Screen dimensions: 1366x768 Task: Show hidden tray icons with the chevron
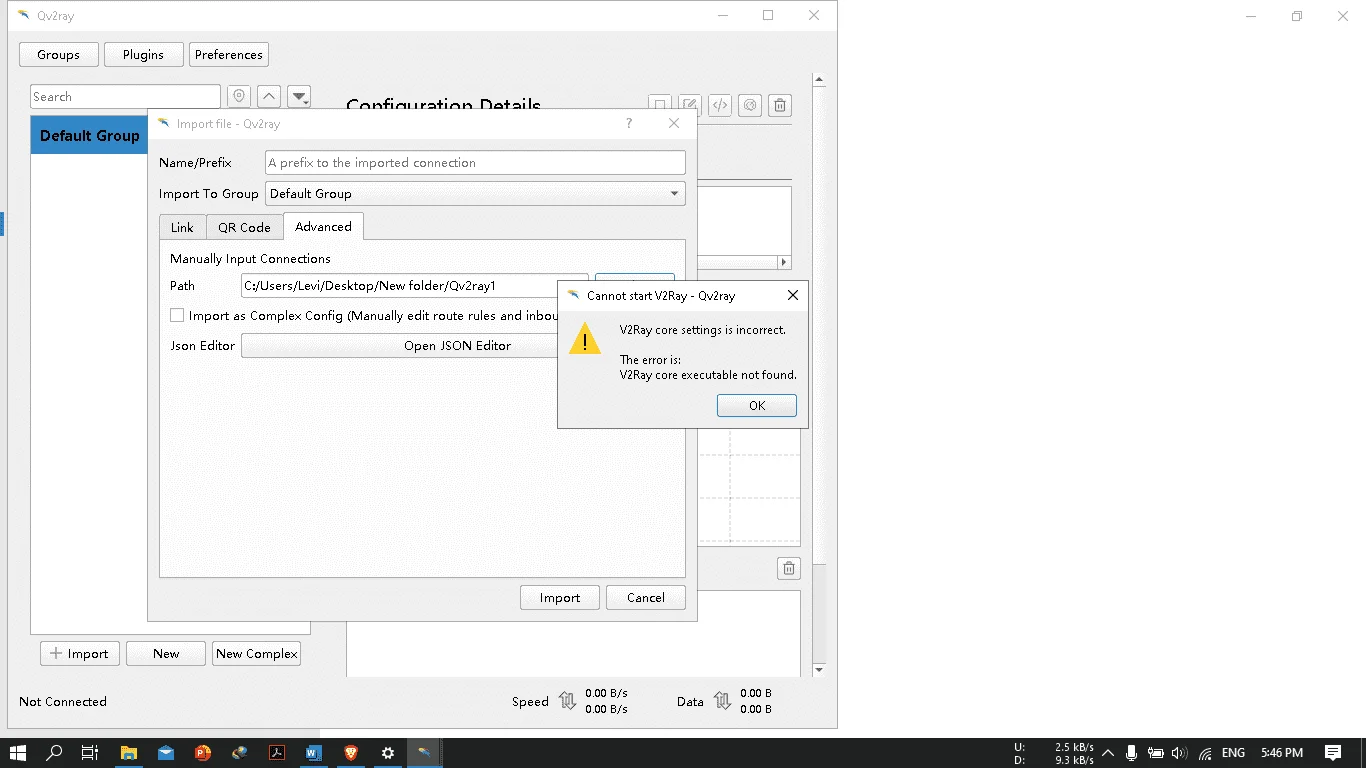tap(1108, 753)
